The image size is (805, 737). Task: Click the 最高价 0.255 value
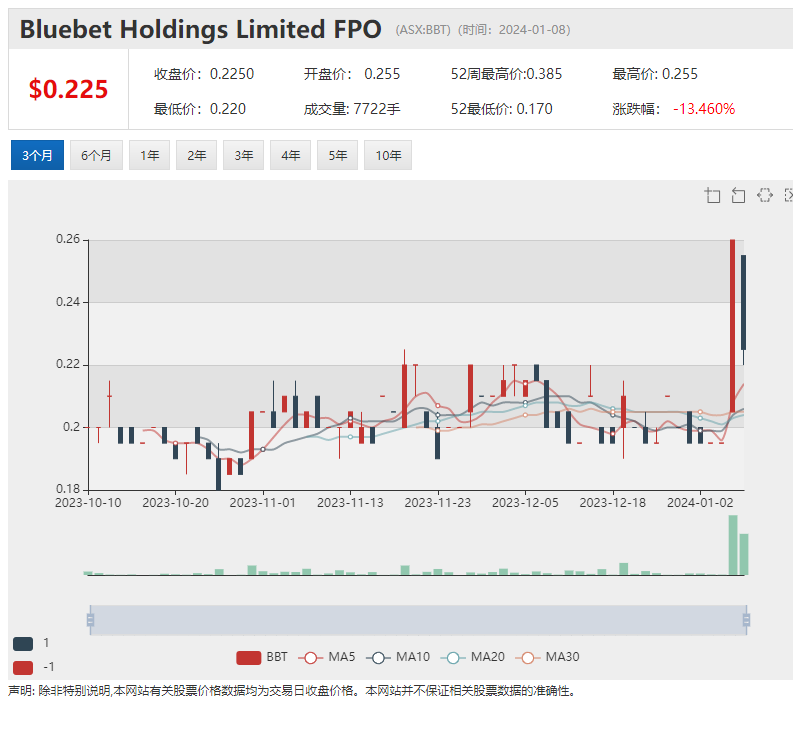680,74
